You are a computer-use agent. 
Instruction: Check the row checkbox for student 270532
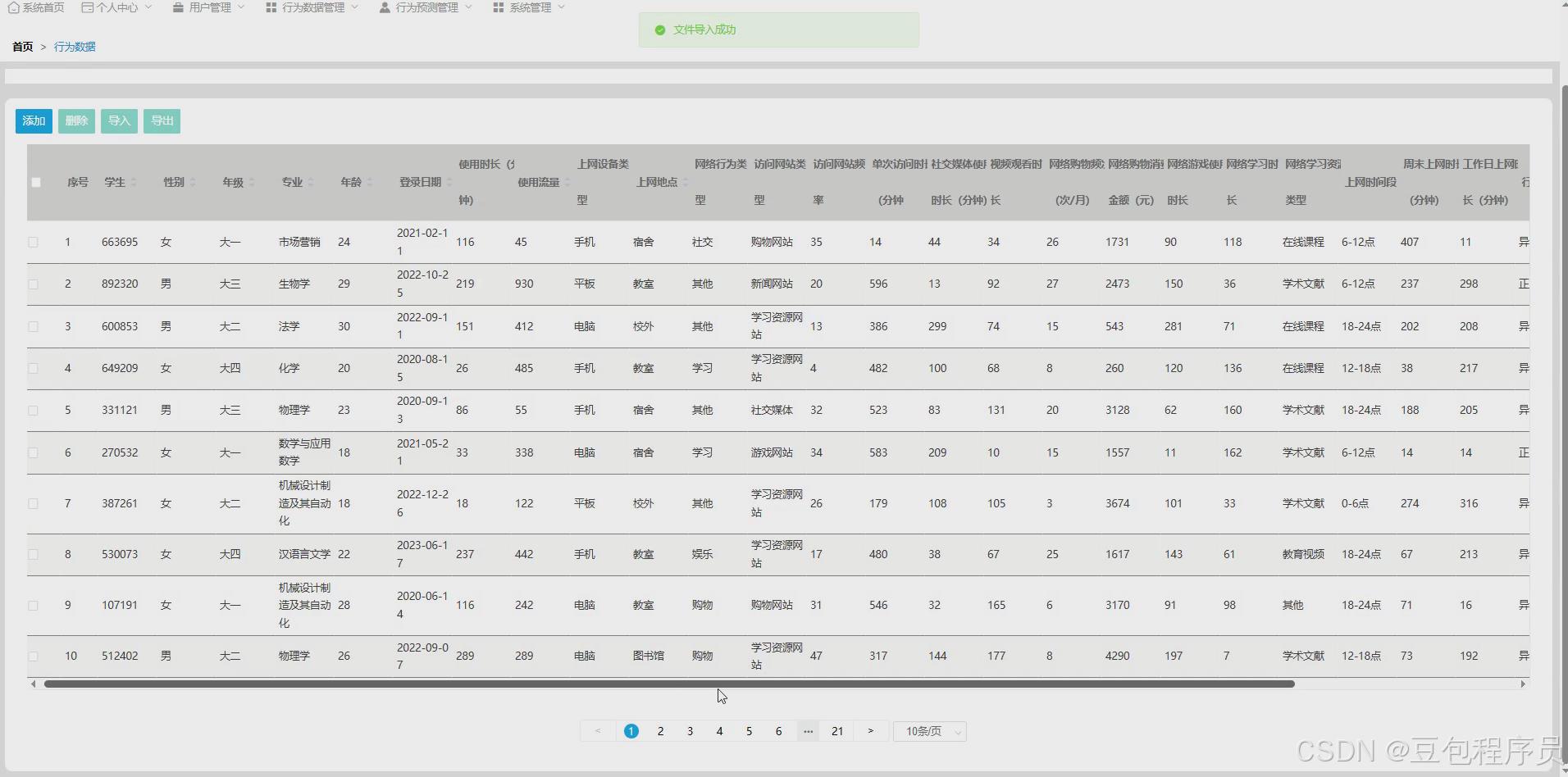(33, 452)
